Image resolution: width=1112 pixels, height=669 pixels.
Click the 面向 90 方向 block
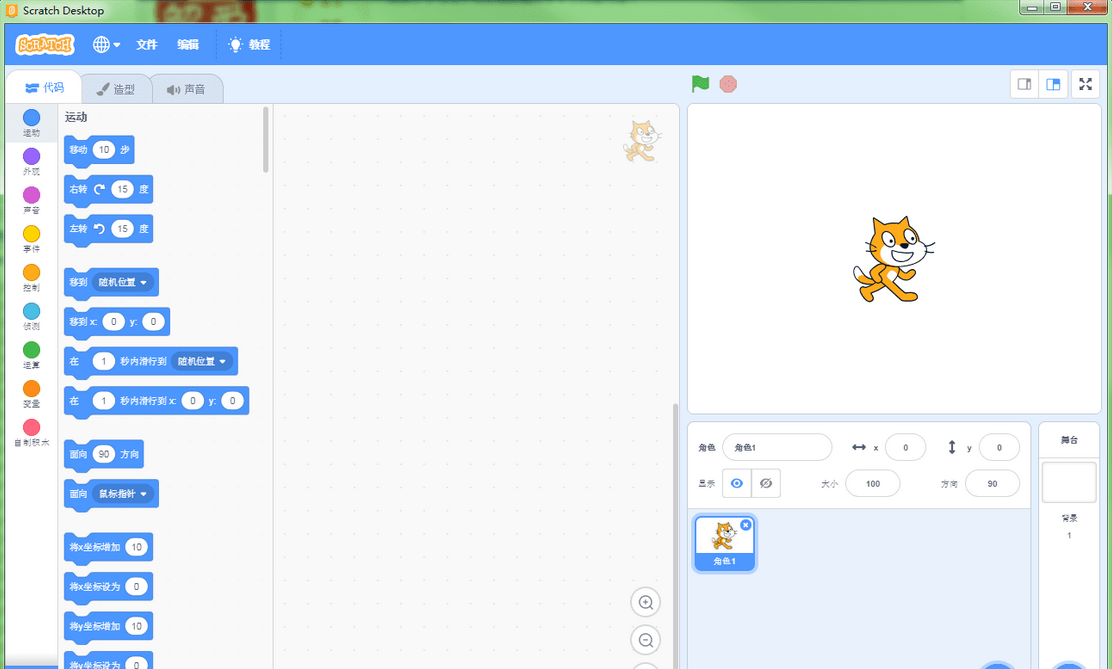pos(104,455)
